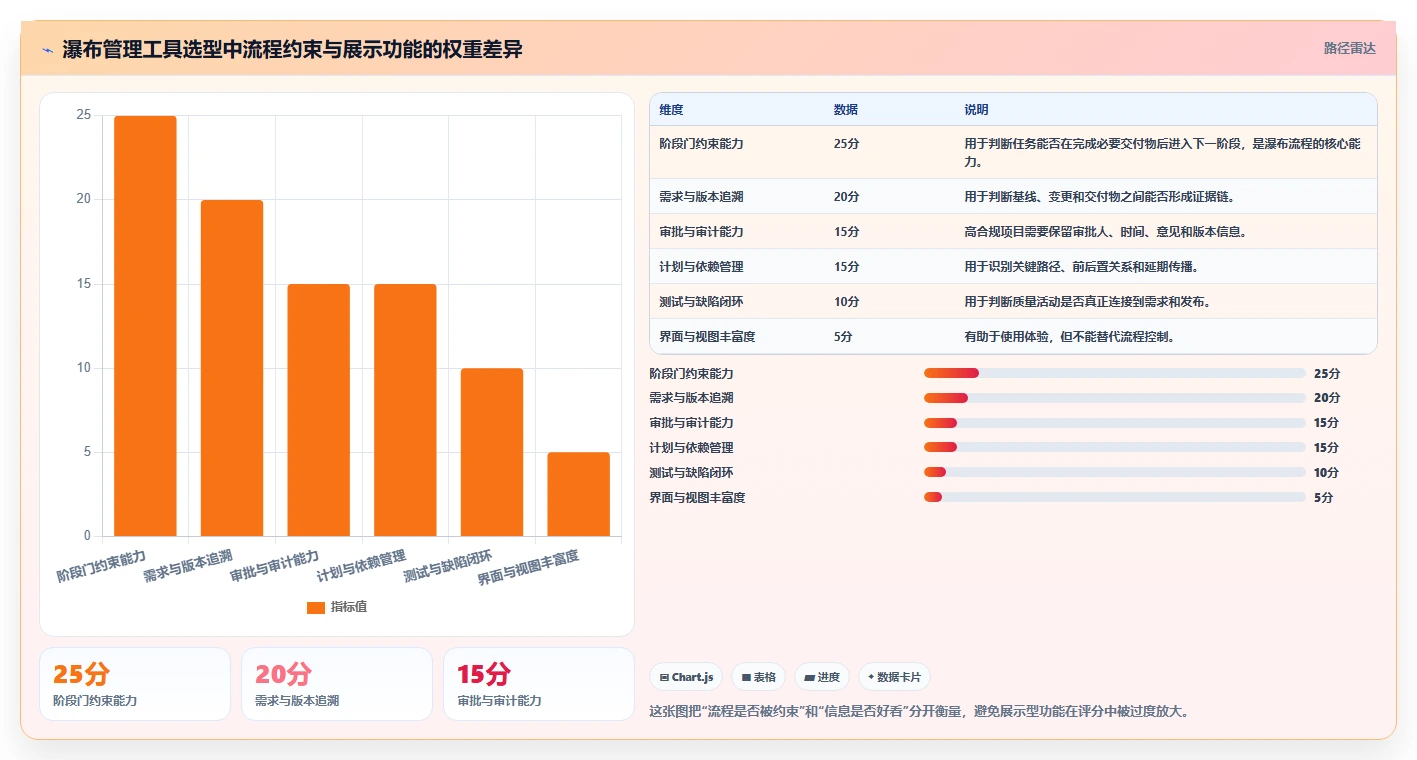1417x760 pixels.
Task: Click the 测试与缺陷闭环 x-axis label under the chart
Action: click(448, 566)
